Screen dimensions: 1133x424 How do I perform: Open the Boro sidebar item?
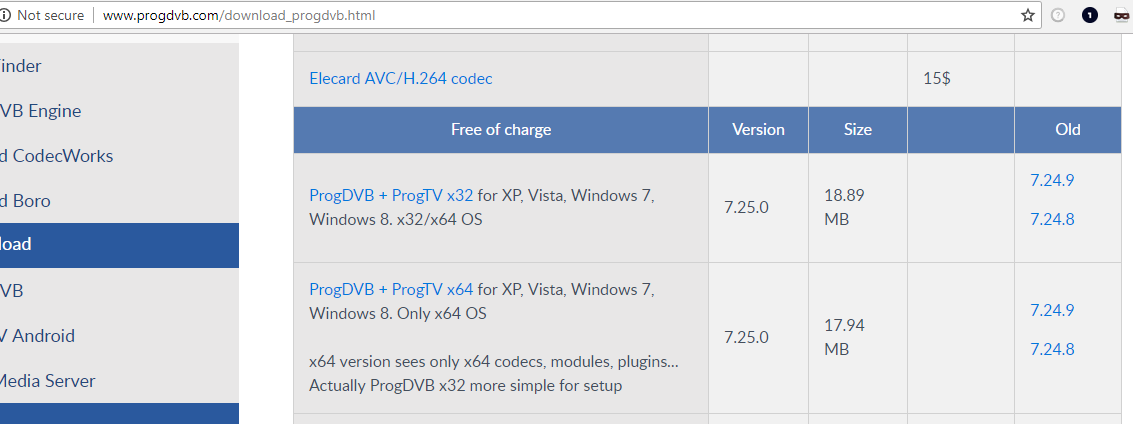[x=119, y=201]
